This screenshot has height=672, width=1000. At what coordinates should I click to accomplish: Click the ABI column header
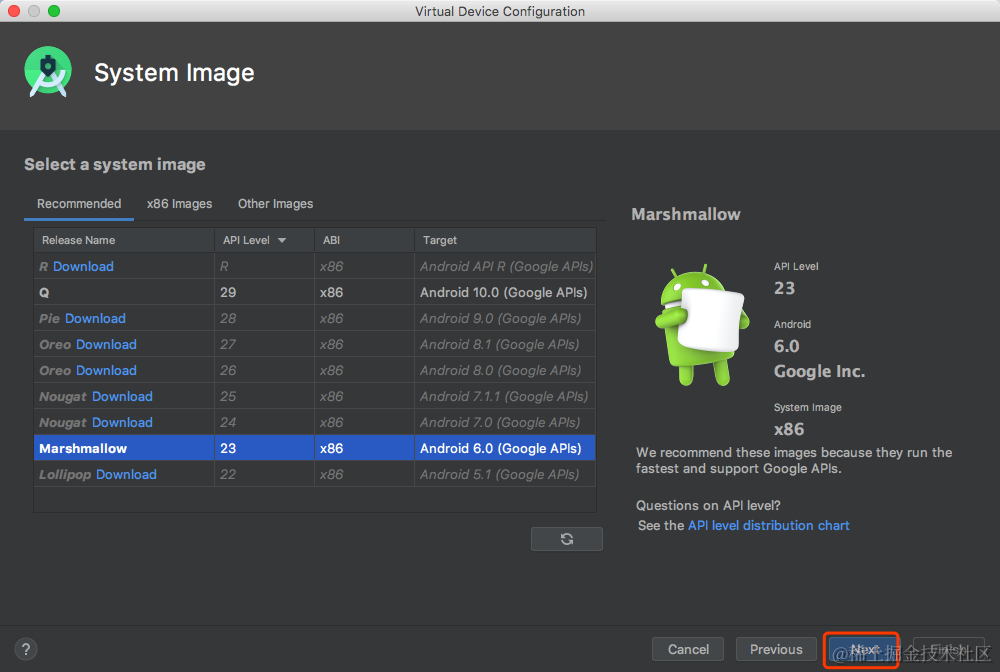click(364, 240)
